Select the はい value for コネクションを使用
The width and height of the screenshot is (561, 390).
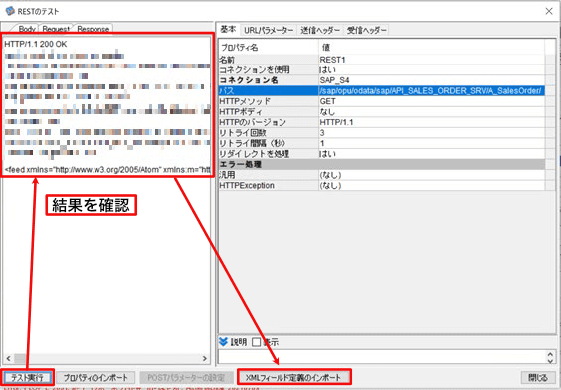point(431,69)
